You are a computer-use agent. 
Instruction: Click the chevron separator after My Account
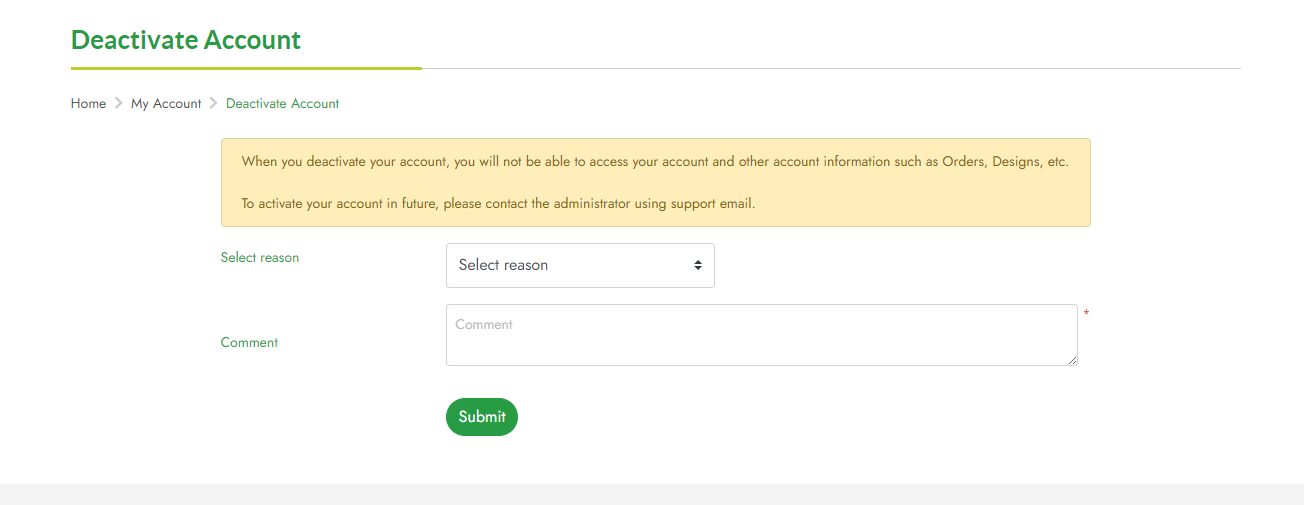click(x=213, y=104)
